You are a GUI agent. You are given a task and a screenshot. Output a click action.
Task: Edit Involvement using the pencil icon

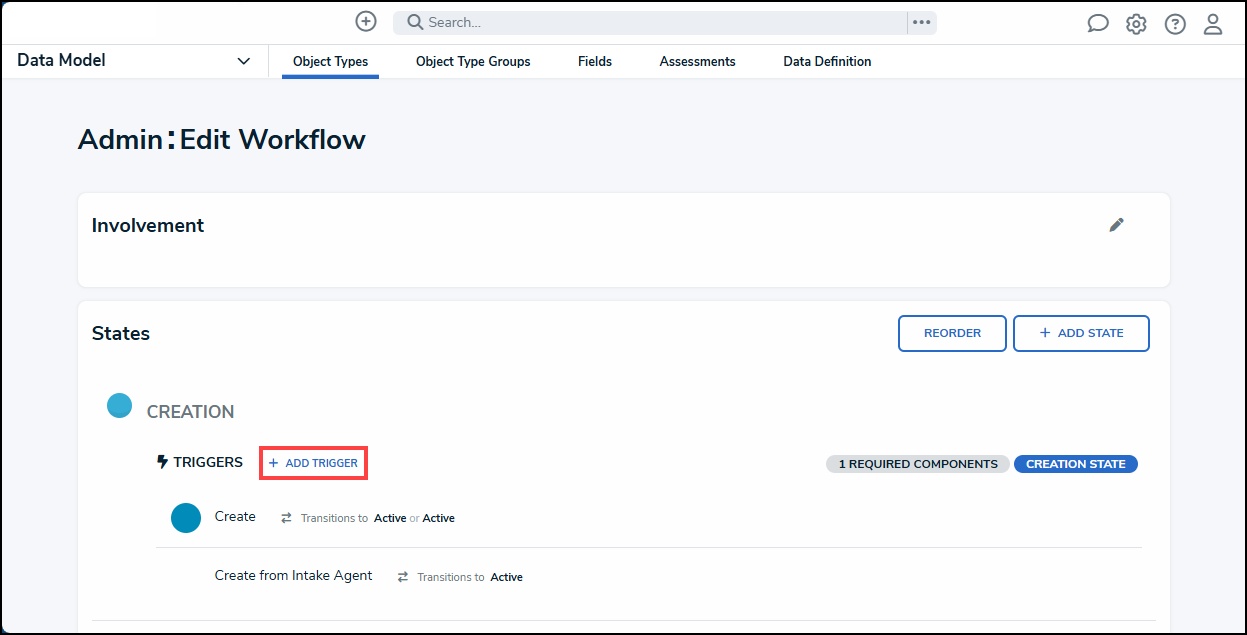click(1117, 225)
